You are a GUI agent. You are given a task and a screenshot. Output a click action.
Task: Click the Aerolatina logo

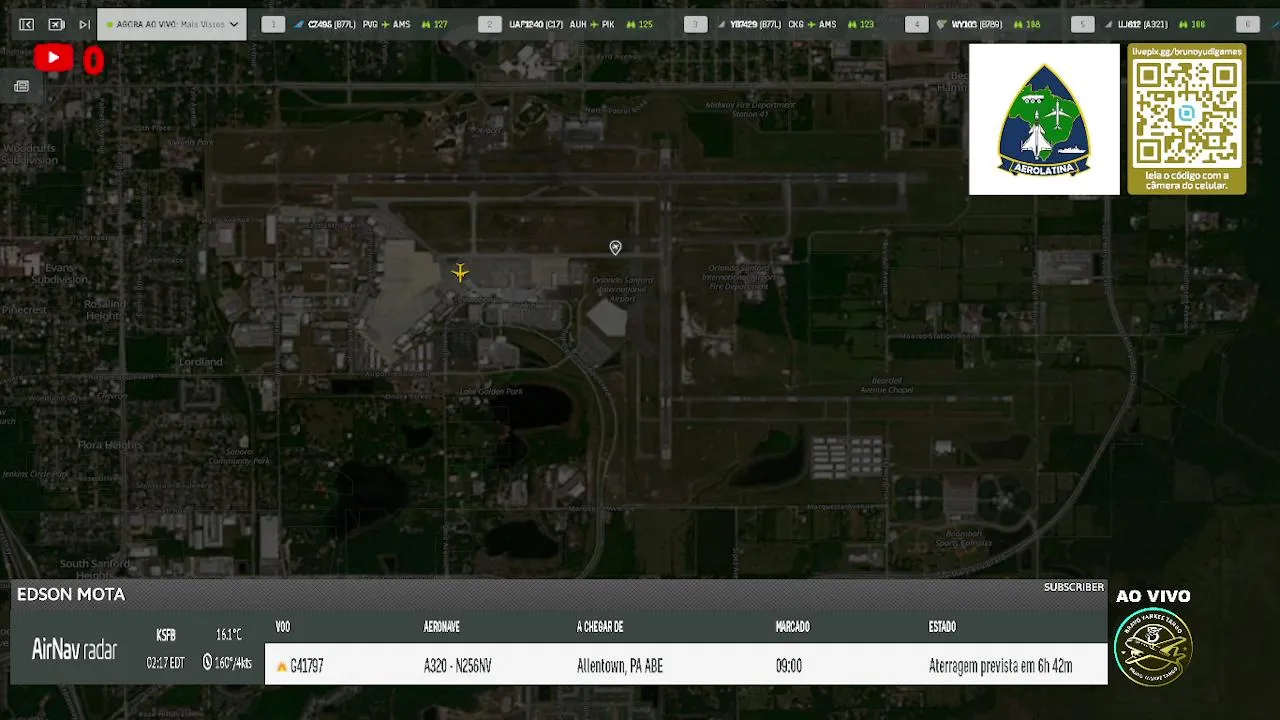tap(1044, 119)
